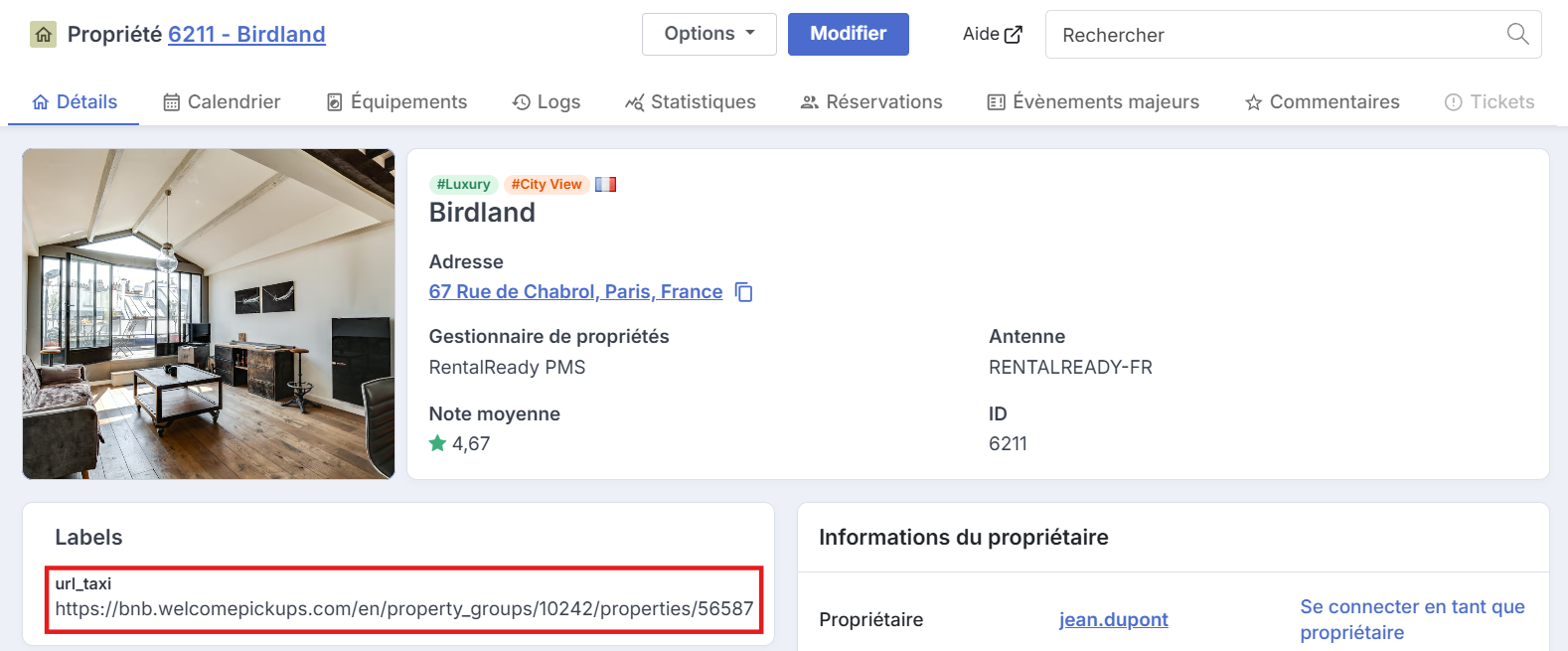This screenshot has width=1568, height=651.
Task: Click the Birdland apartment photo
Action: (x=209, y=314)
